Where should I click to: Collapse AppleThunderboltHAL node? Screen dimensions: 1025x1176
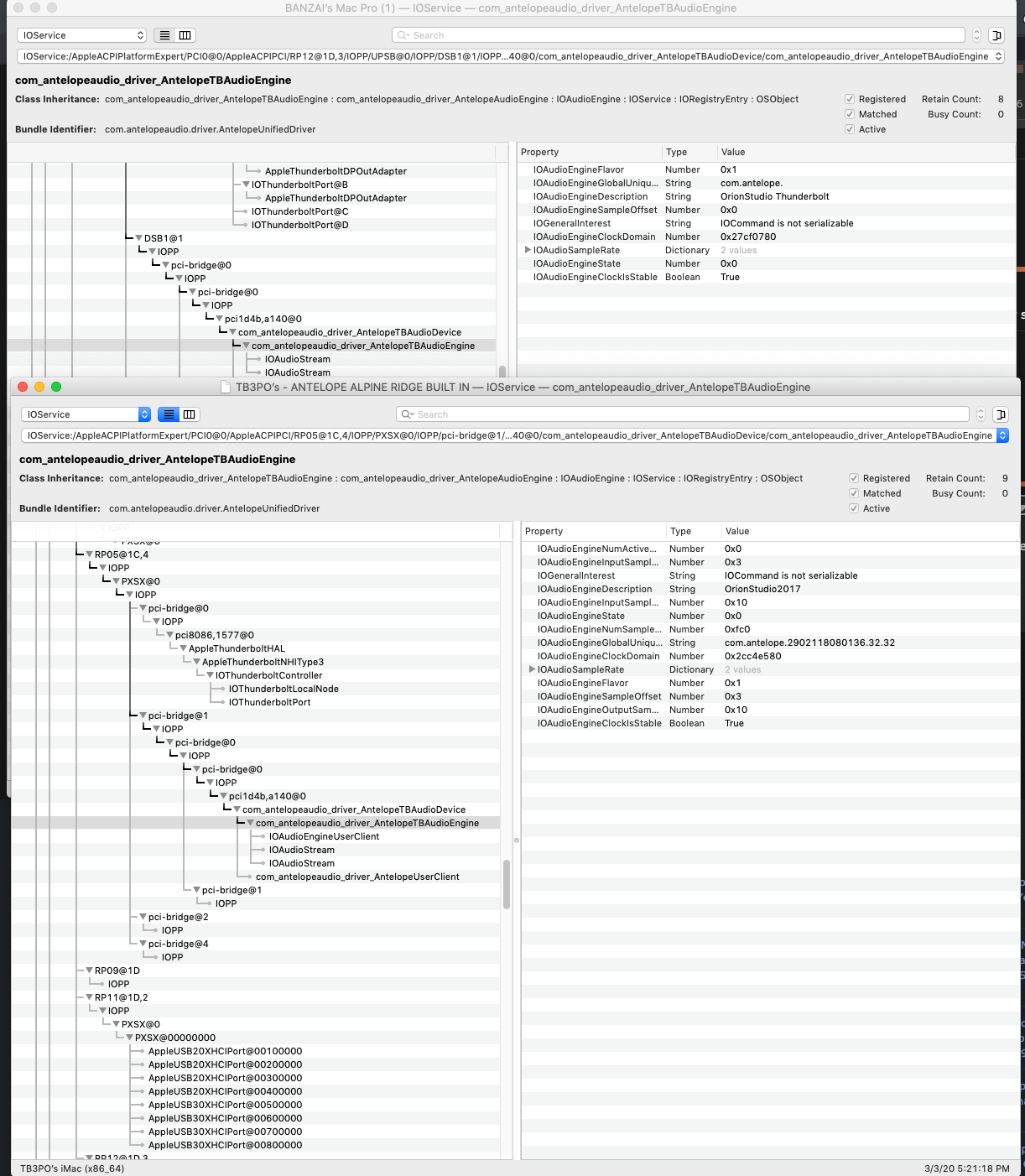[x=183, y=648]
